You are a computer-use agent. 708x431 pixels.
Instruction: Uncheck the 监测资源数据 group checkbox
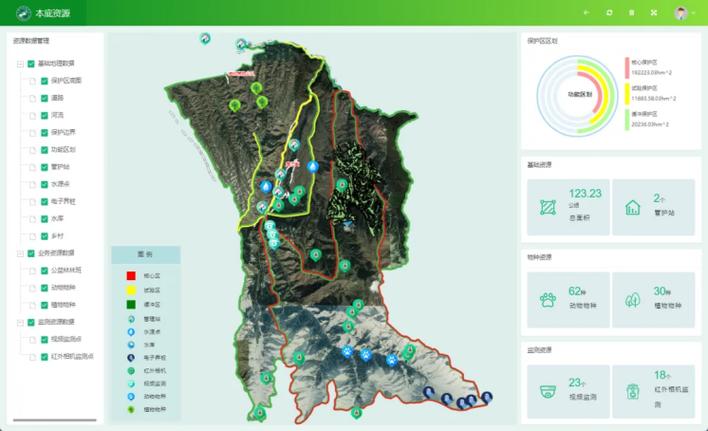(x=31, y=322)
